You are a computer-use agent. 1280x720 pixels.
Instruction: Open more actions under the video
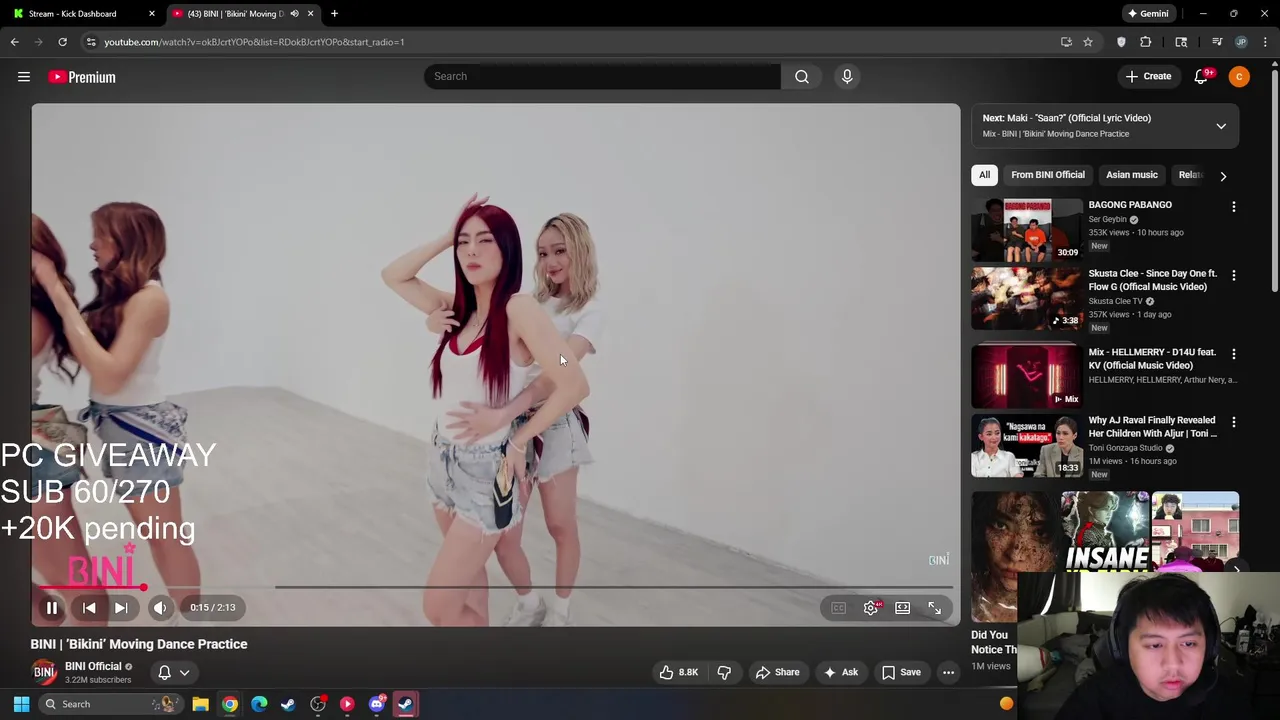[948, 672]
